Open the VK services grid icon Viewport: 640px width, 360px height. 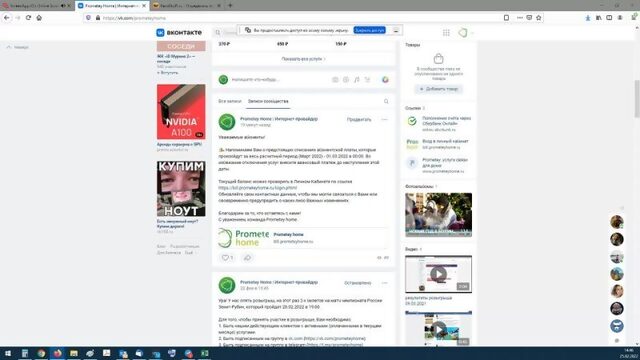click(446, 33)
